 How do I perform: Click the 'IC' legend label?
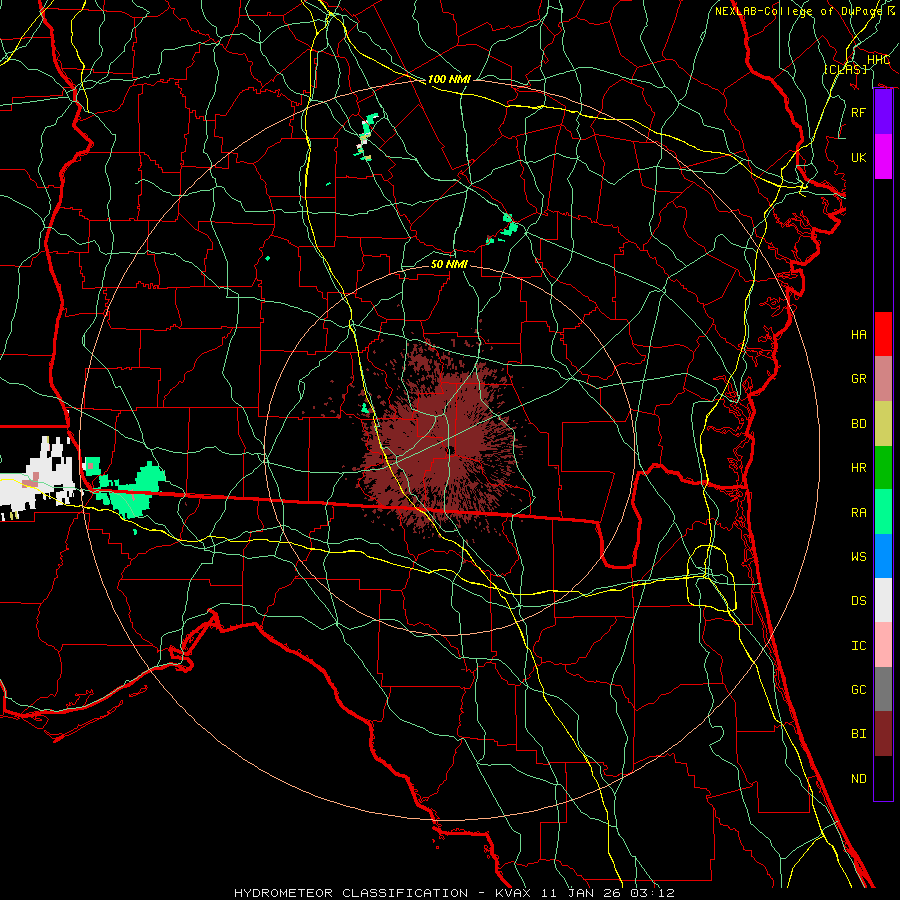[858, 646]
